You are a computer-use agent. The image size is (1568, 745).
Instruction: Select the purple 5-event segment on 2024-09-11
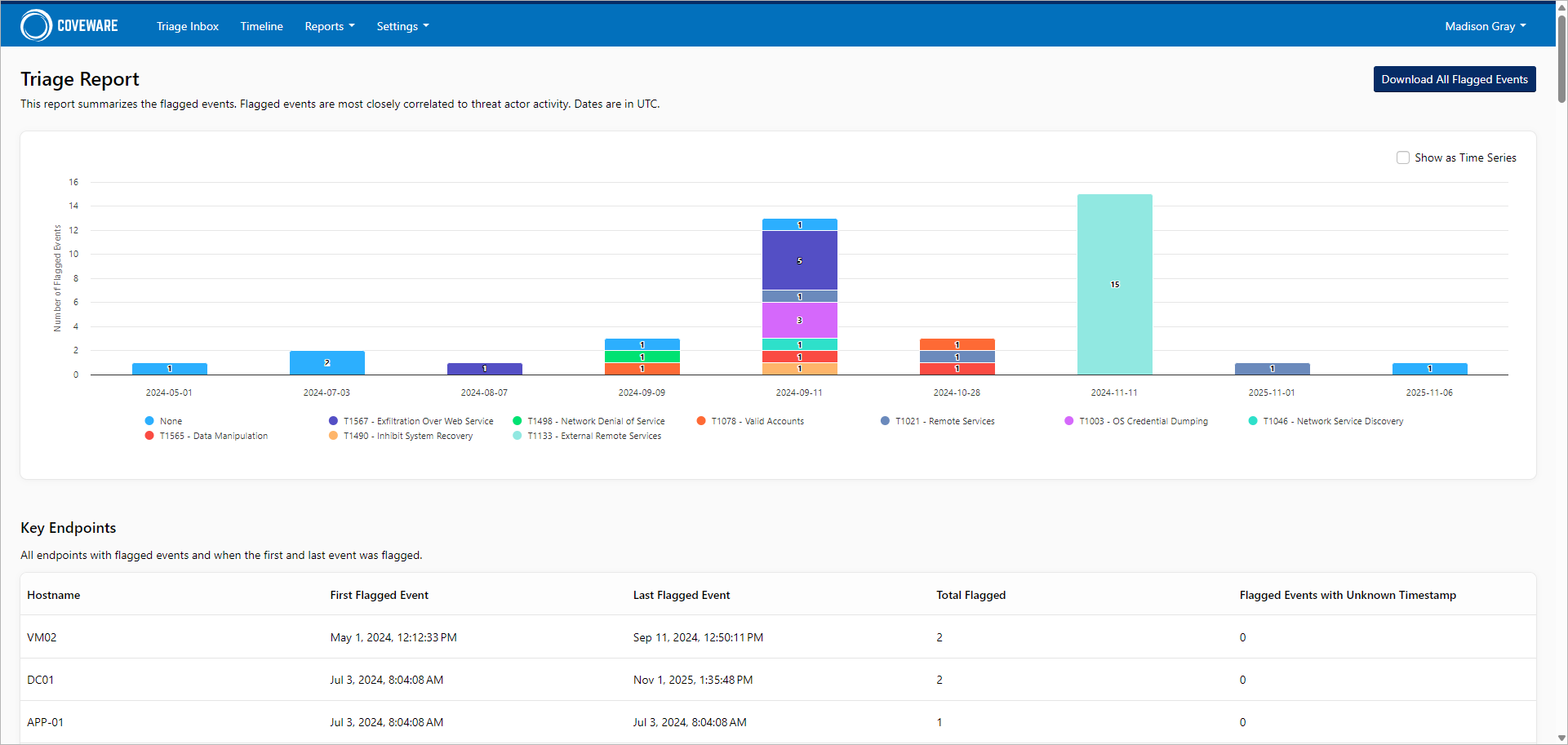click(x=799, y=260)
